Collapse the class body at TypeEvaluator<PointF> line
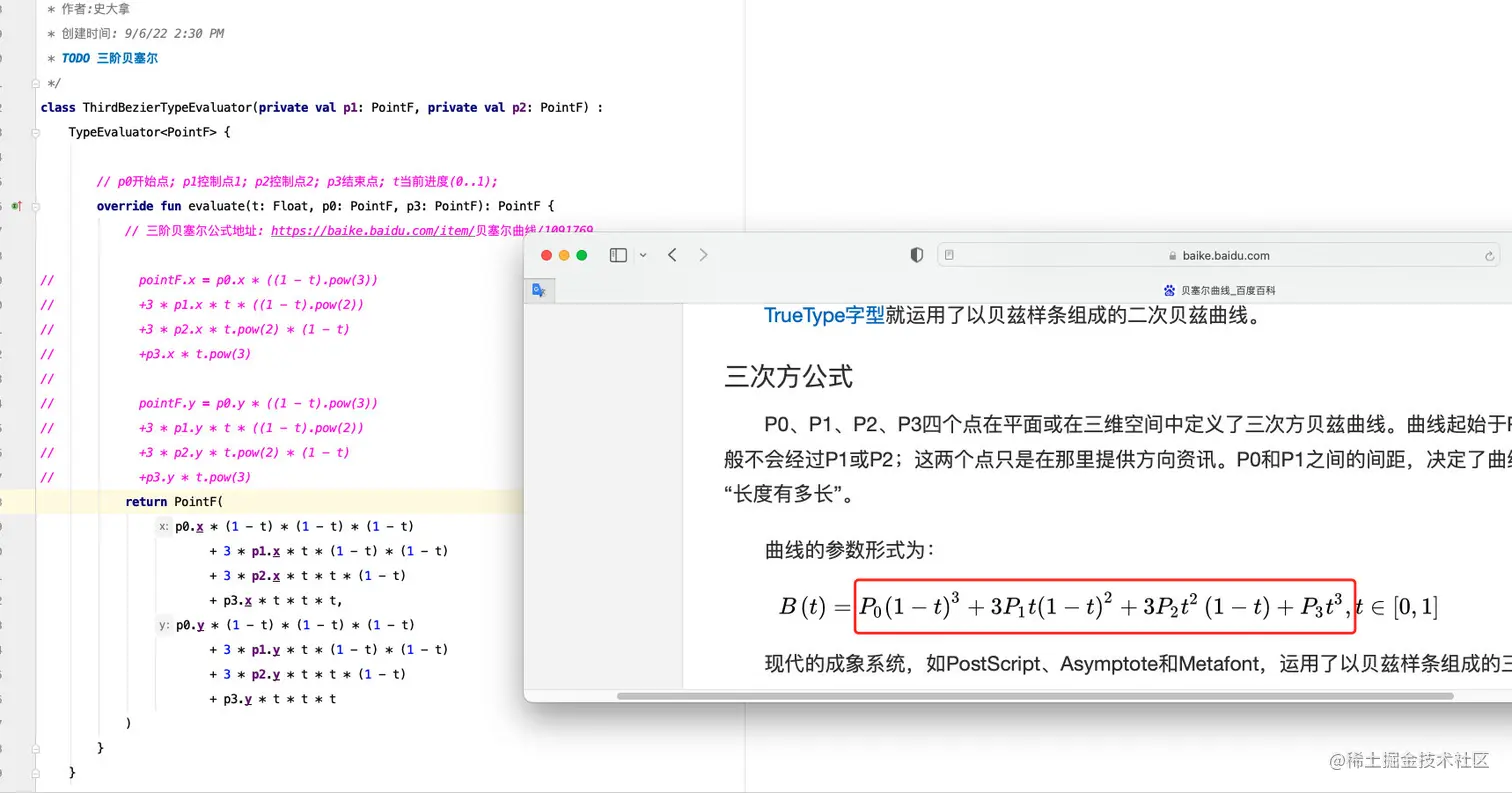Viewport: 1512px width, 793px height. (x=36, y=132)
